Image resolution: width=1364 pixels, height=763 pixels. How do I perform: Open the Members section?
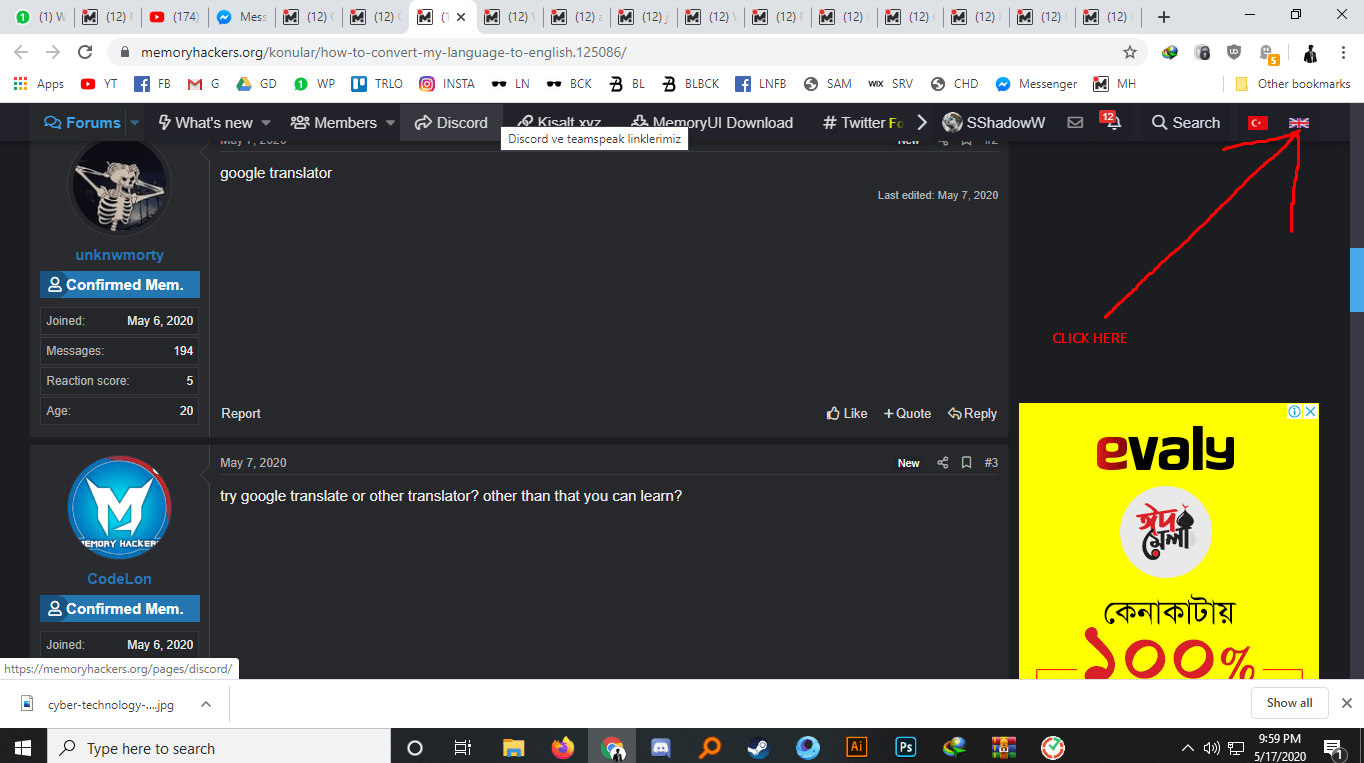pyautogui.click(x=334, y=123)
